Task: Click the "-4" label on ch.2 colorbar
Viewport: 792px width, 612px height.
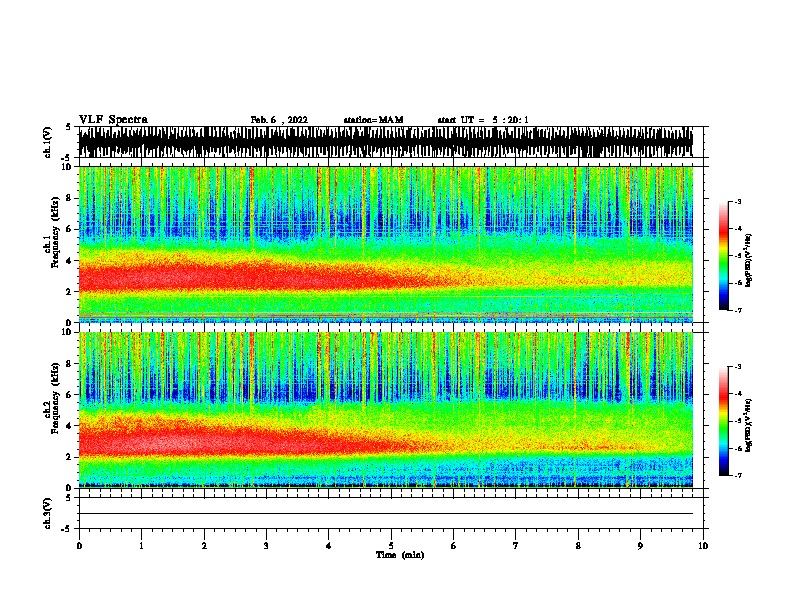Action: [737, 394]
